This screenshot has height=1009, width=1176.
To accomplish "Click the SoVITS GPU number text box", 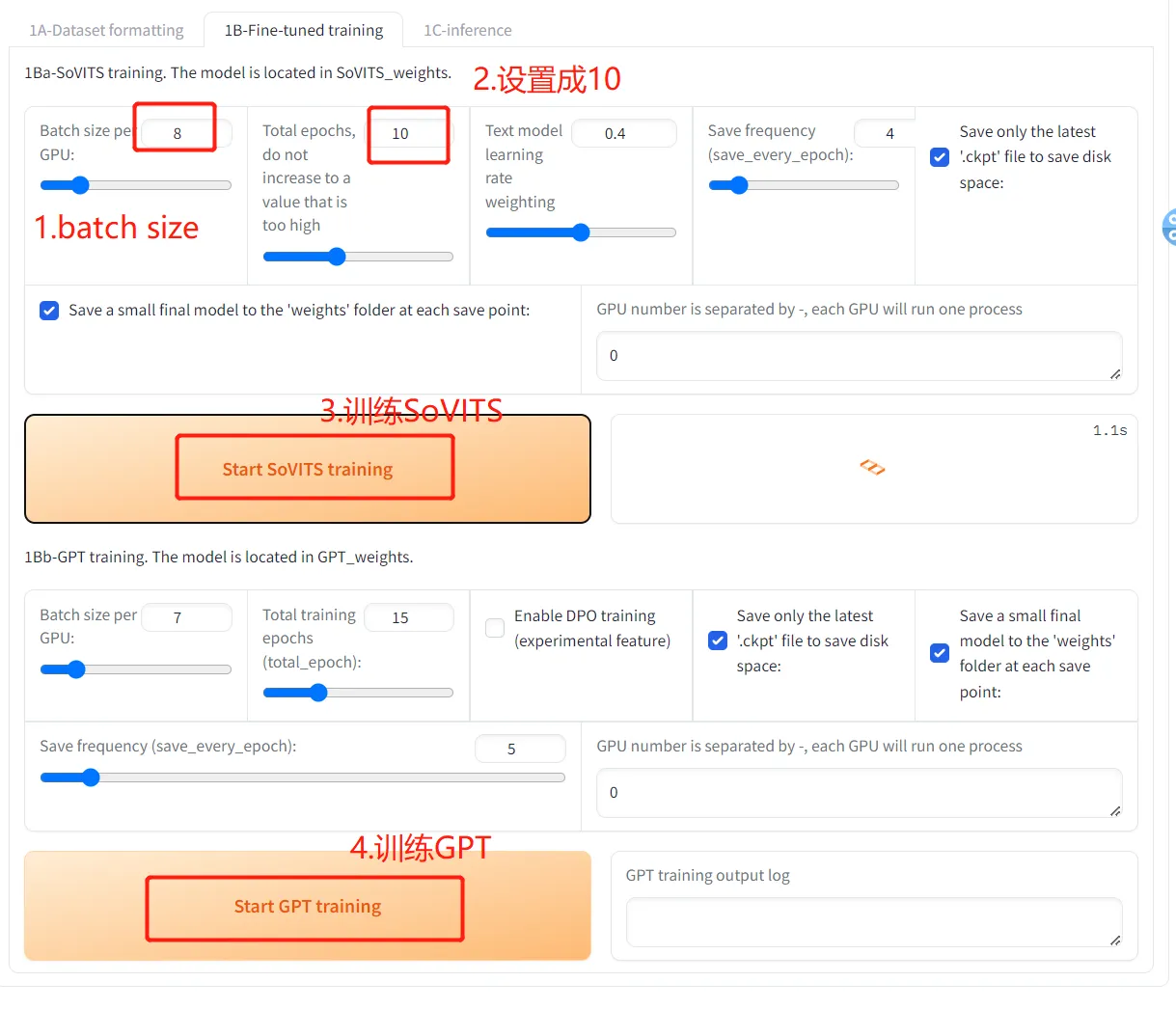I will (x=860, y=356).
